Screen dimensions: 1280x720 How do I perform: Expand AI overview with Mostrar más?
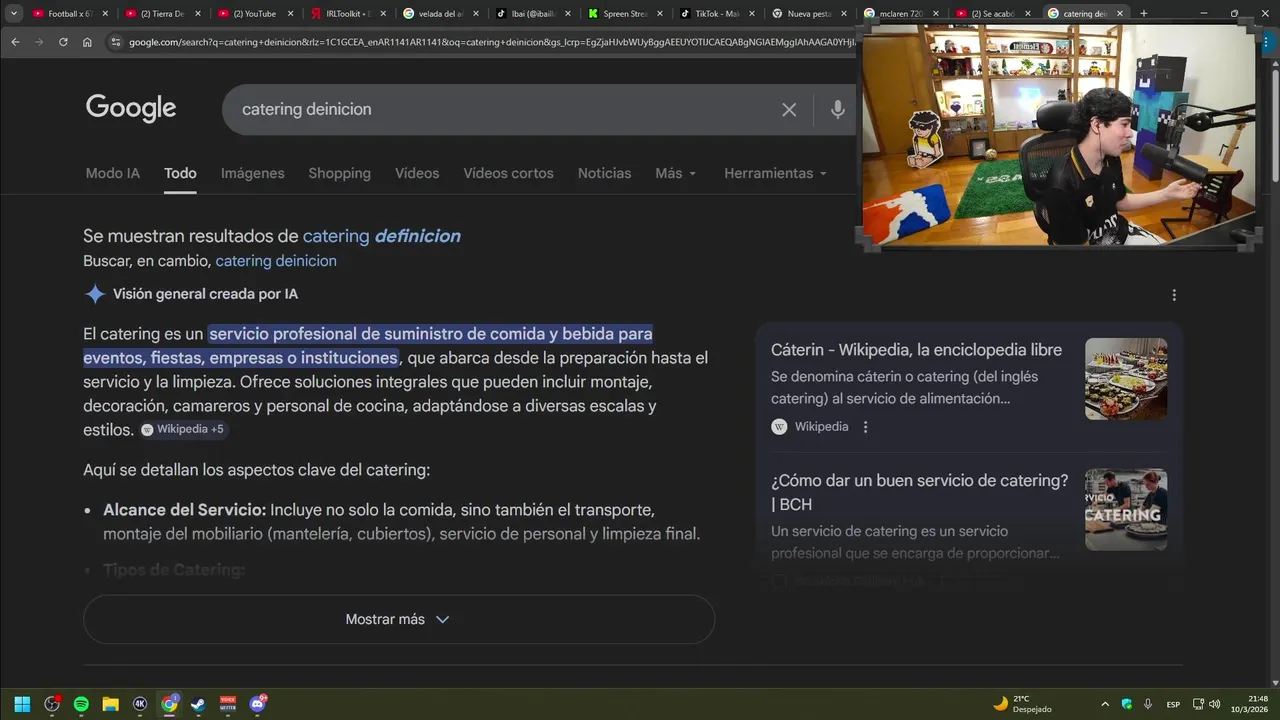click(x=399, y=619)
